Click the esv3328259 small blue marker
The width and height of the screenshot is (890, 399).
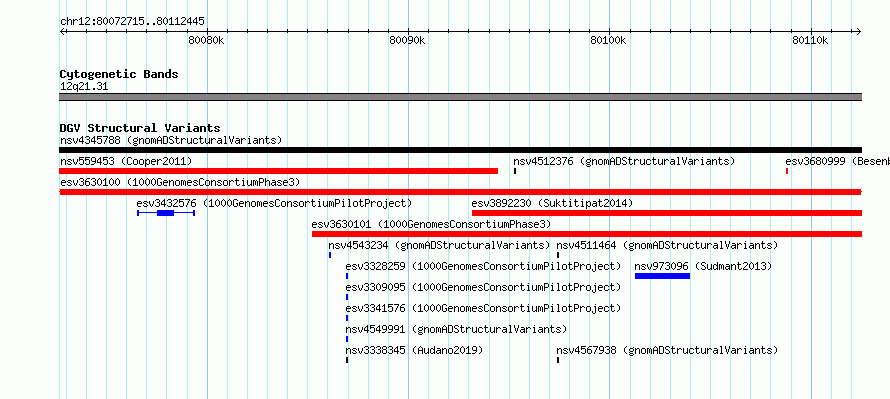click(347, 276)
